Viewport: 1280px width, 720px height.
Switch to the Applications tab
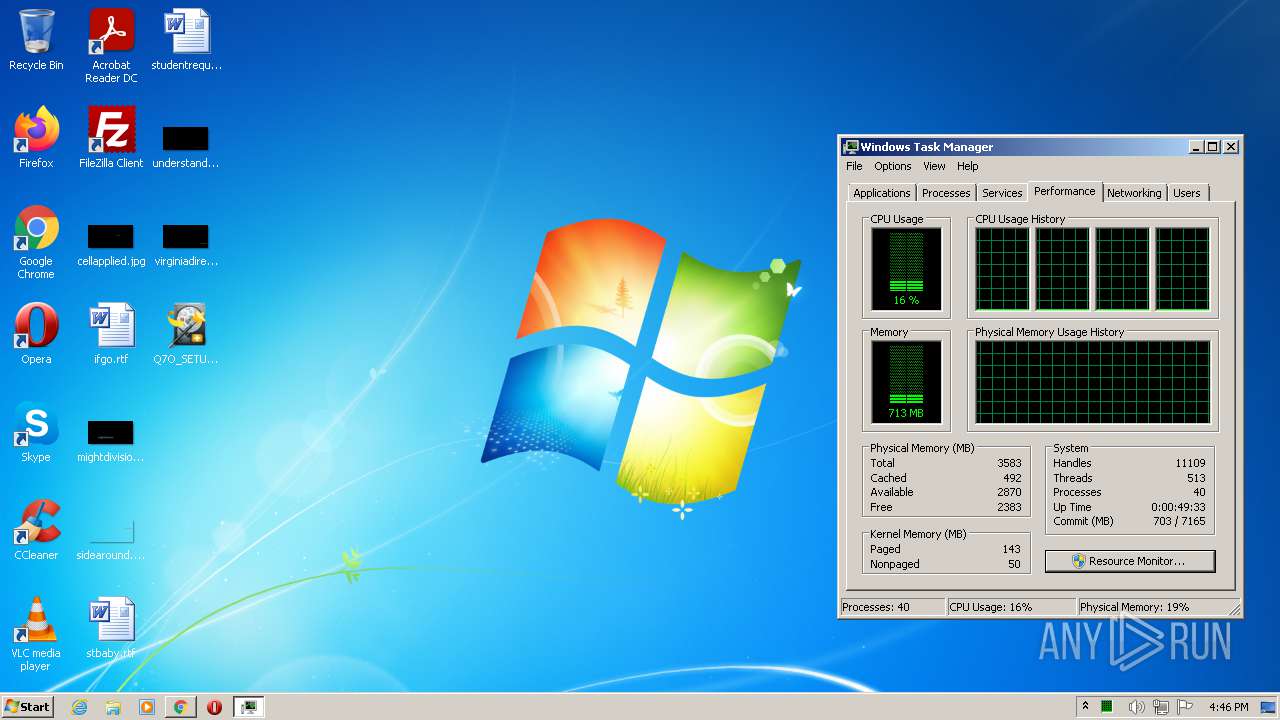pyautogui.click(x=882, y=193)
